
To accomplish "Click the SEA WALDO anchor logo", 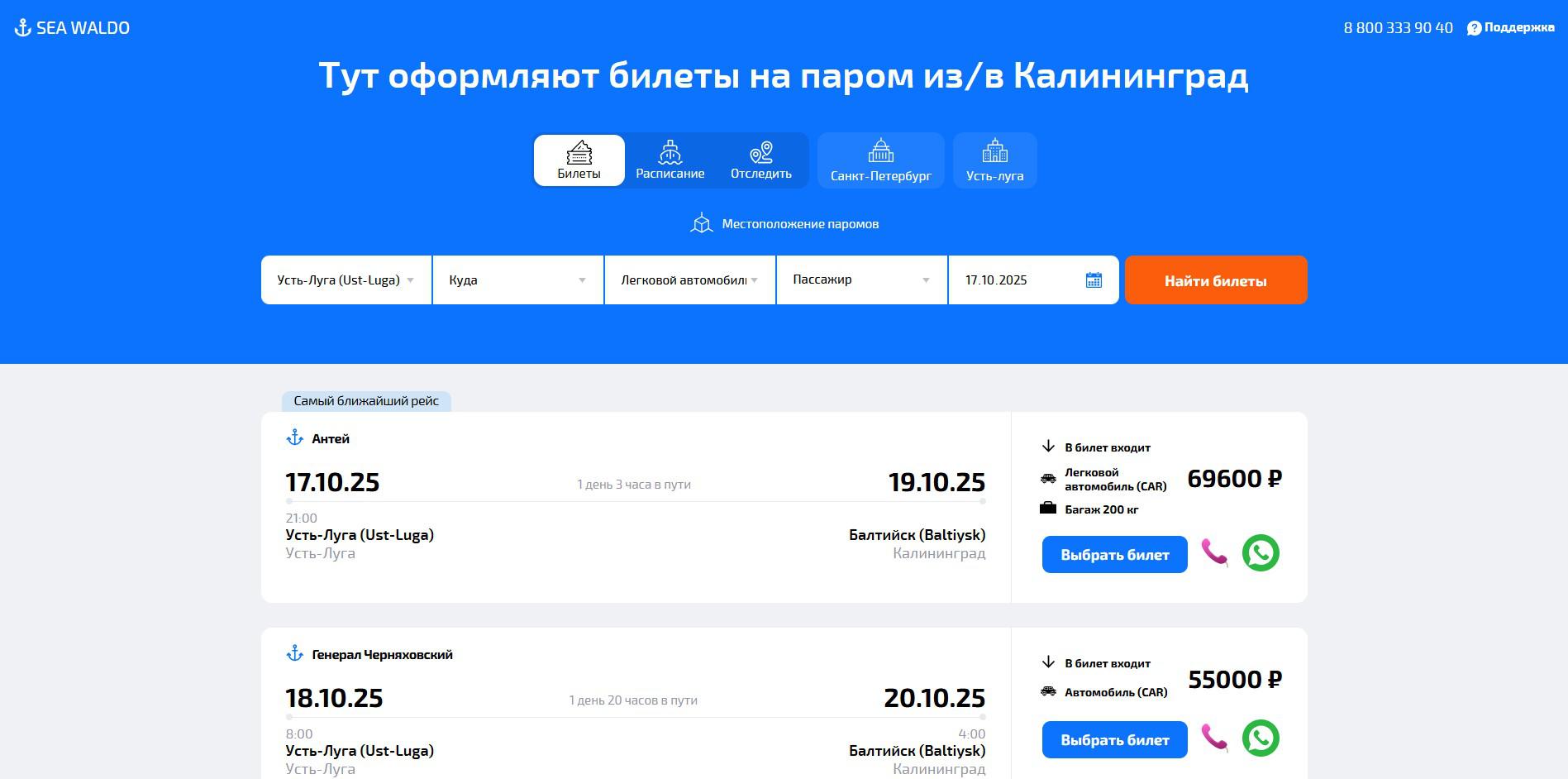I will pyautogui.click(x=23, y=28).
